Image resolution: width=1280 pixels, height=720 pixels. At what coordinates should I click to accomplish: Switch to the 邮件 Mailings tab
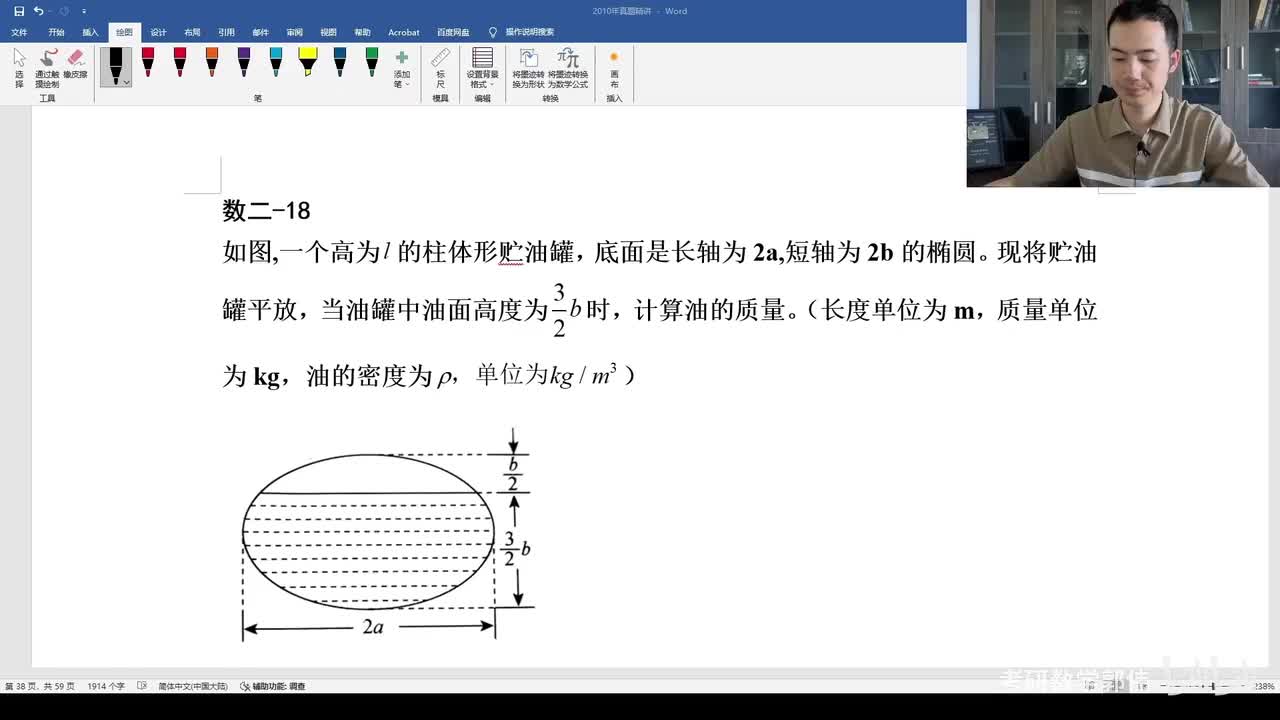tap(260, 32)
